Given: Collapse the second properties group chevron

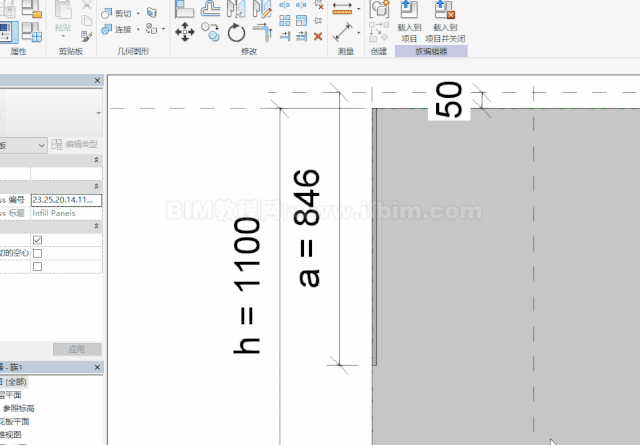Looking at the screenshot, I should point(96,186).
